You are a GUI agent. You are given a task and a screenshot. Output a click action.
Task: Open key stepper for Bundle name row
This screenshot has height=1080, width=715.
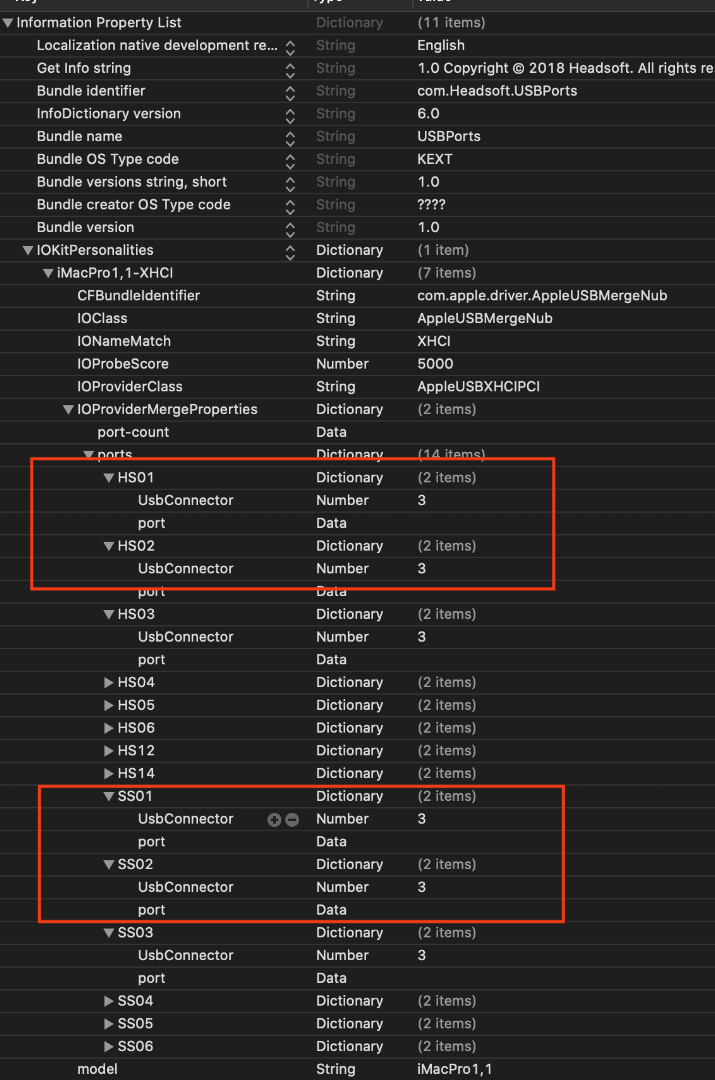coord(290,137)
